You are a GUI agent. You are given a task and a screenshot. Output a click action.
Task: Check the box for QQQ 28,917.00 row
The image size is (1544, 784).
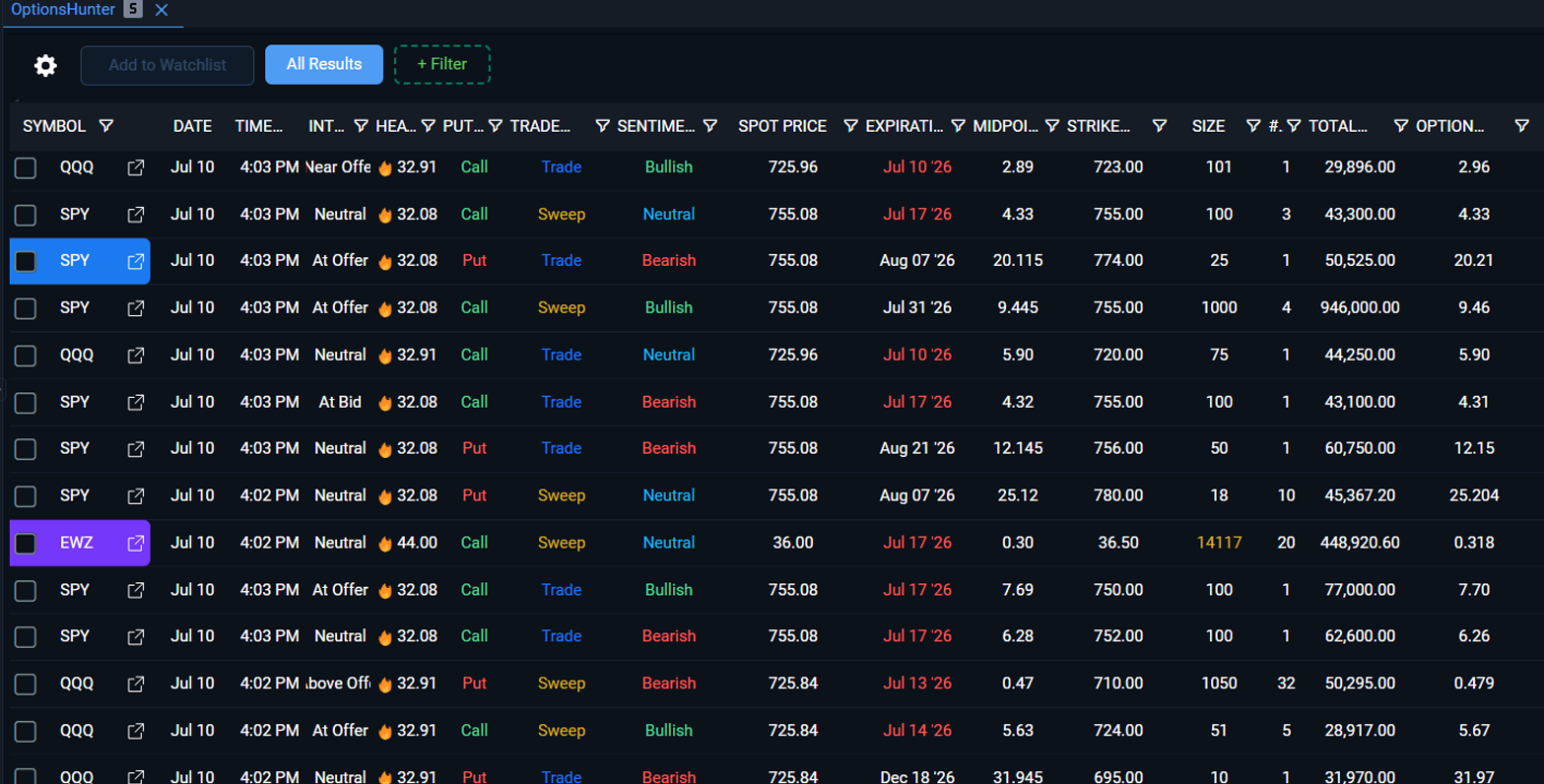pos(26,731)
